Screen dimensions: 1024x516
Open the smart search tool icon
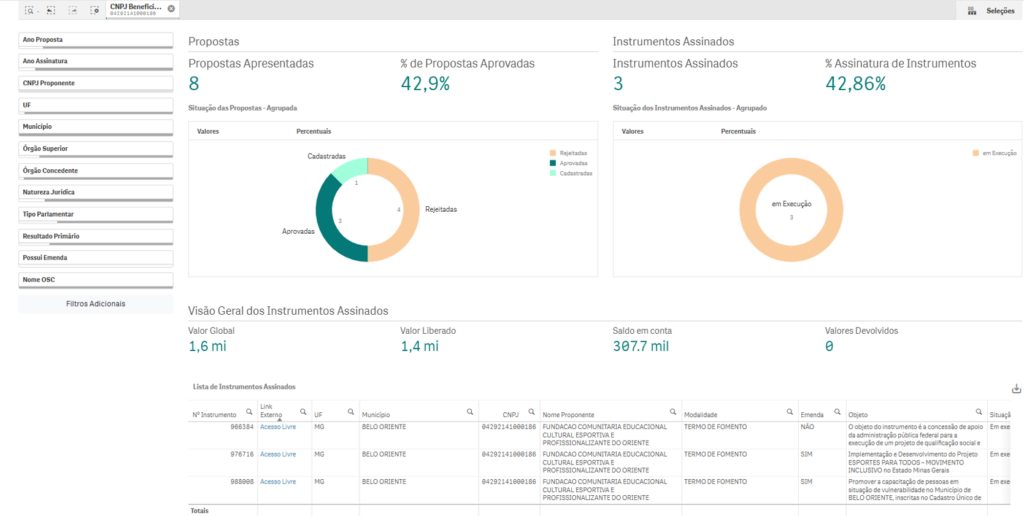click(30, 10)
